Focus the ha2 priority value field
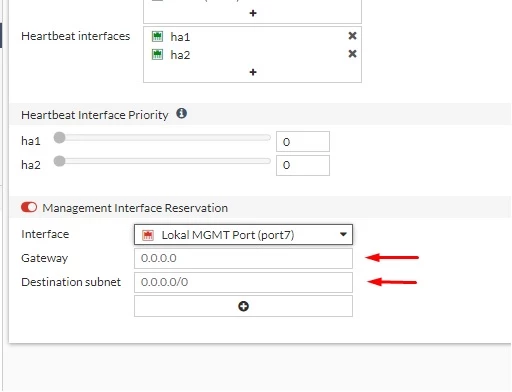Screen dimensions: 512x392 click(303, 165)
